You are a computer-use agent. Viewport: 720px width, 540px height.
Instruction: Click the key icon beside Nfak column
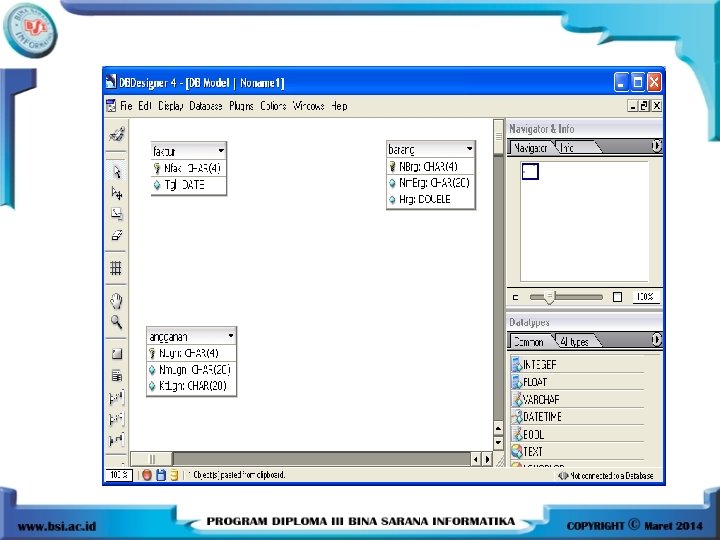pos(157,169)
